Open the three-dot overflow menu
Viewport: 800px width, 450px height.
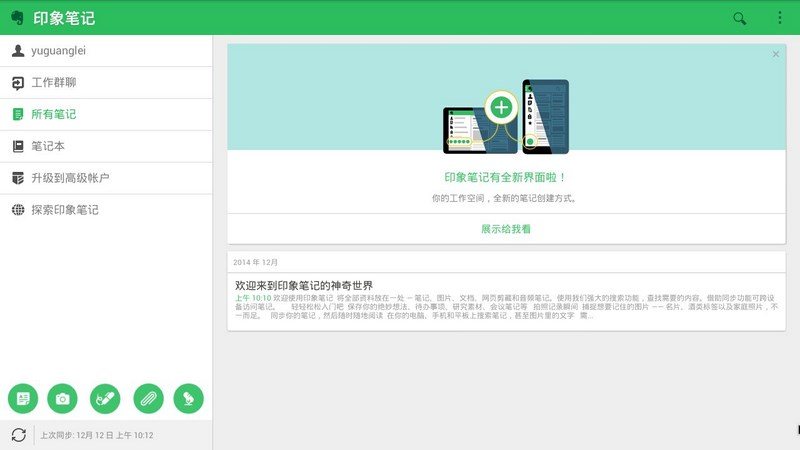click(780, 18)
